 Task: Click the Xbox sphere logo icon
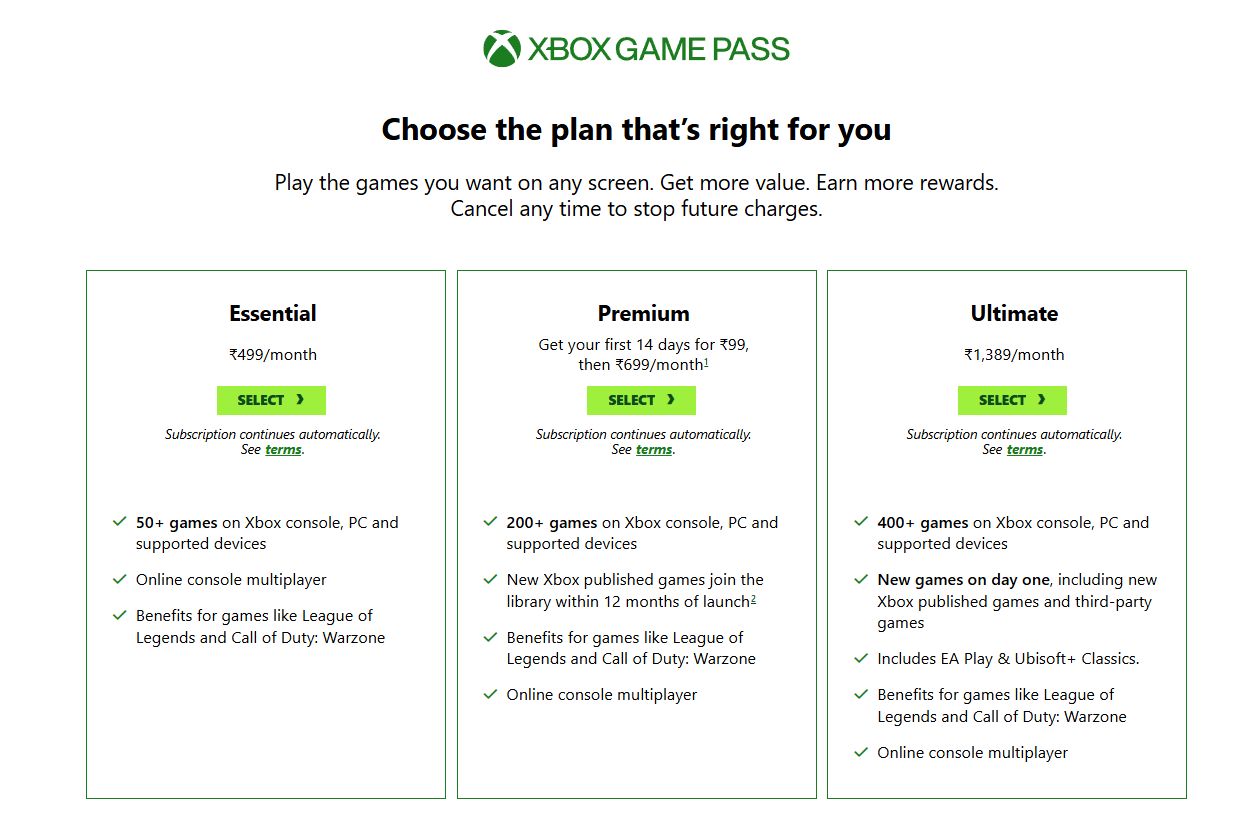[501, 48]
